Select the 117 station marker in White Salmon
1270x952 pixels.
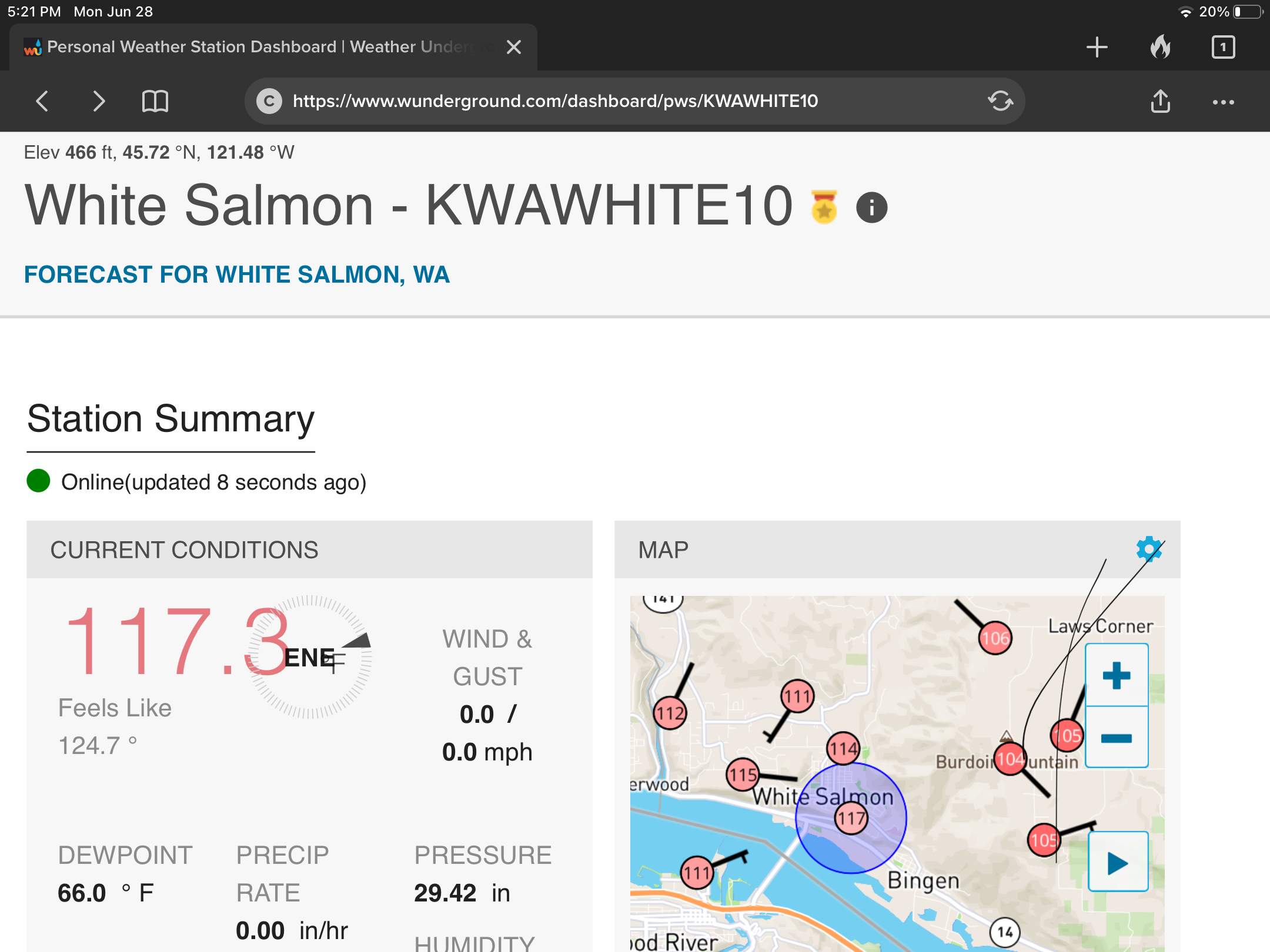click(x=851, y=817)
